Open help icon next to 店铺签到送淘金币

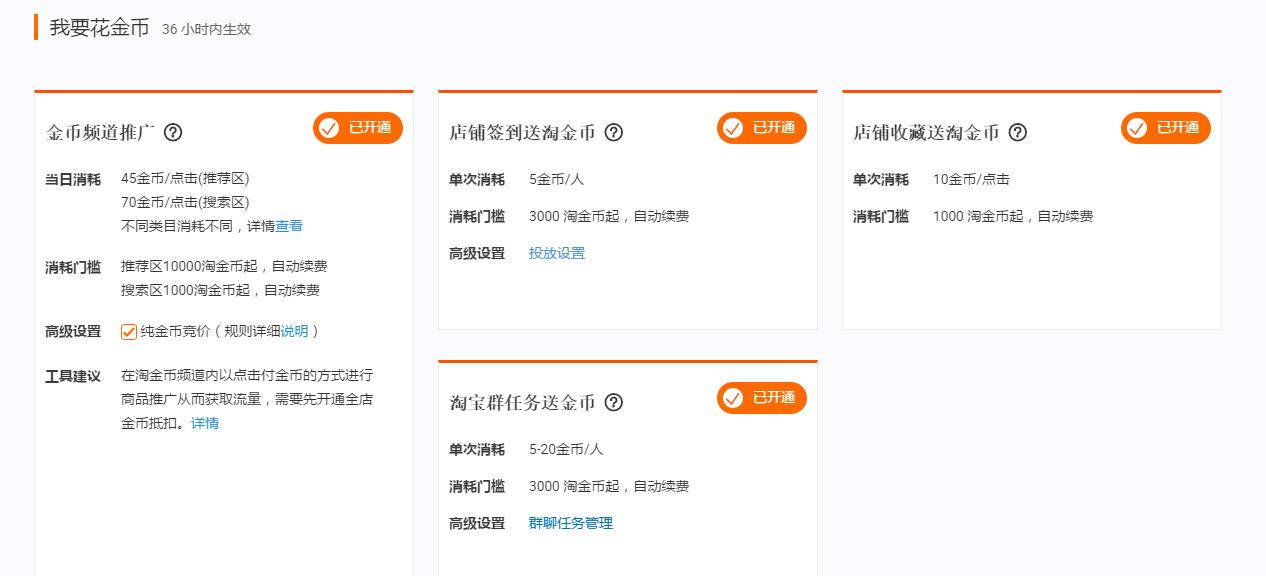616,132
